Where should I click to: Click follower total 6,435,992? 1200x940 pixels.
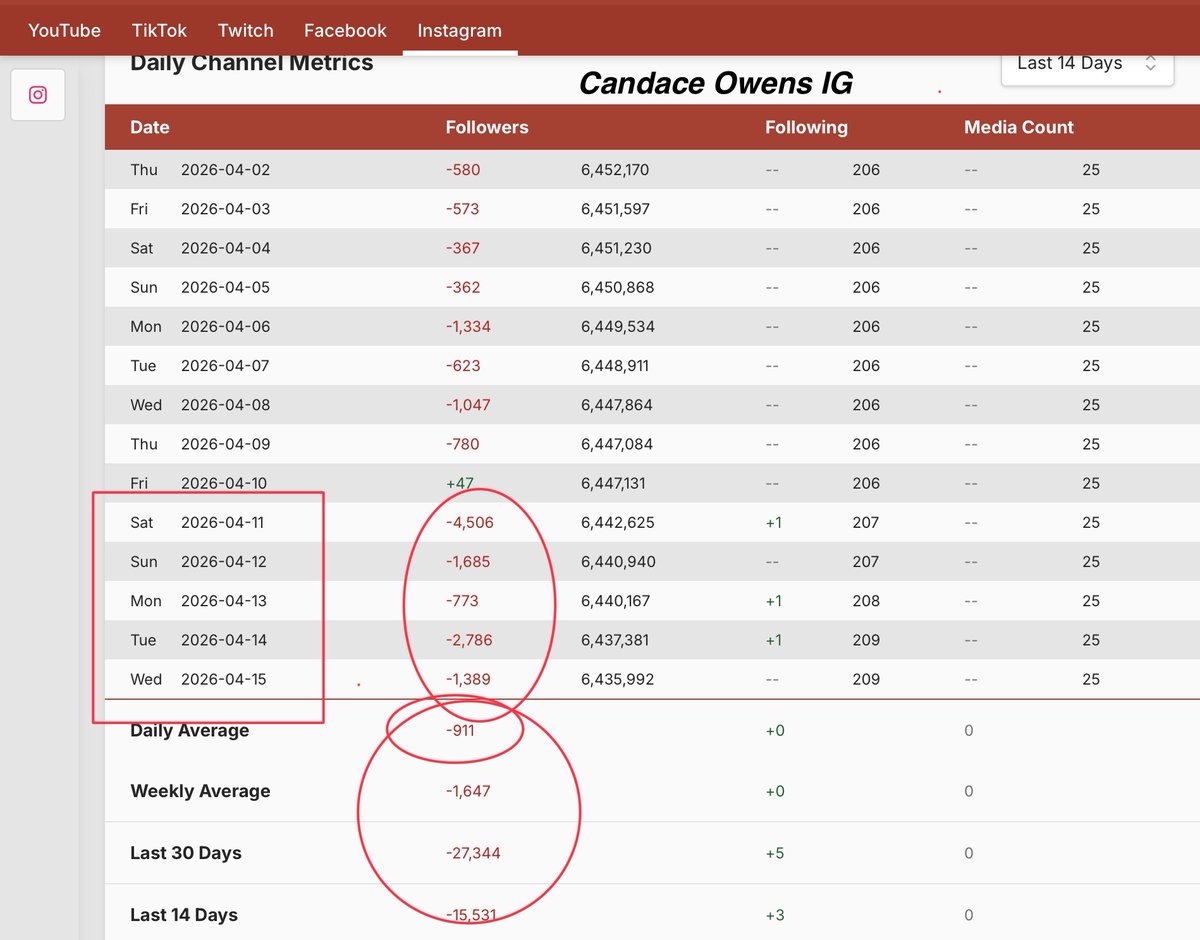click(x=617, y=679)
